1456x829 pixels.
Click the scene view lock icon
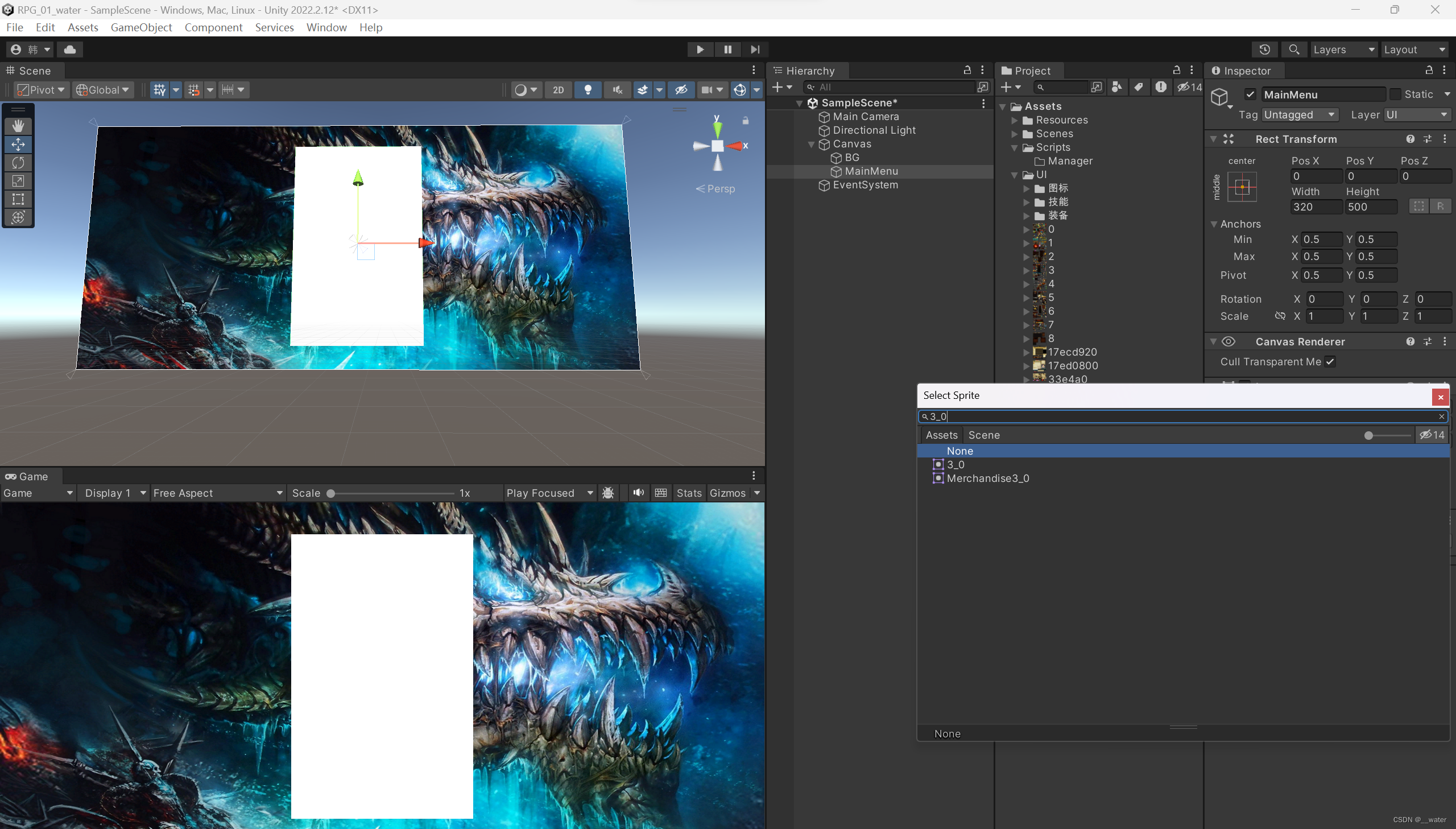pyautogui.click(x=746, y=121)
